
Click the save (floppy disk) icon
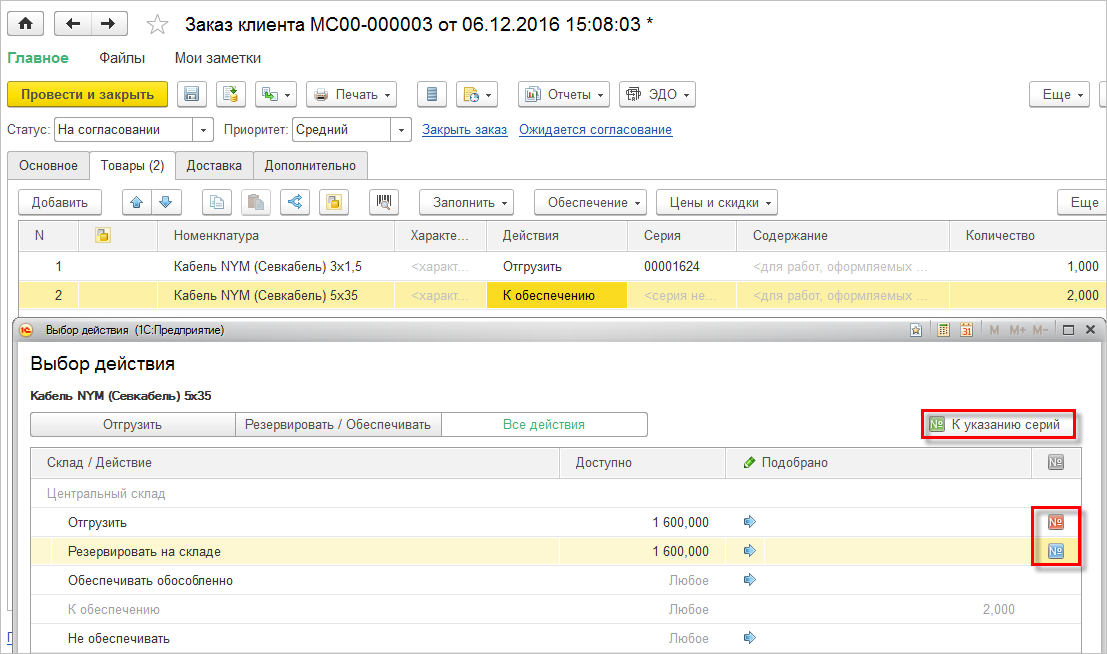192,94
